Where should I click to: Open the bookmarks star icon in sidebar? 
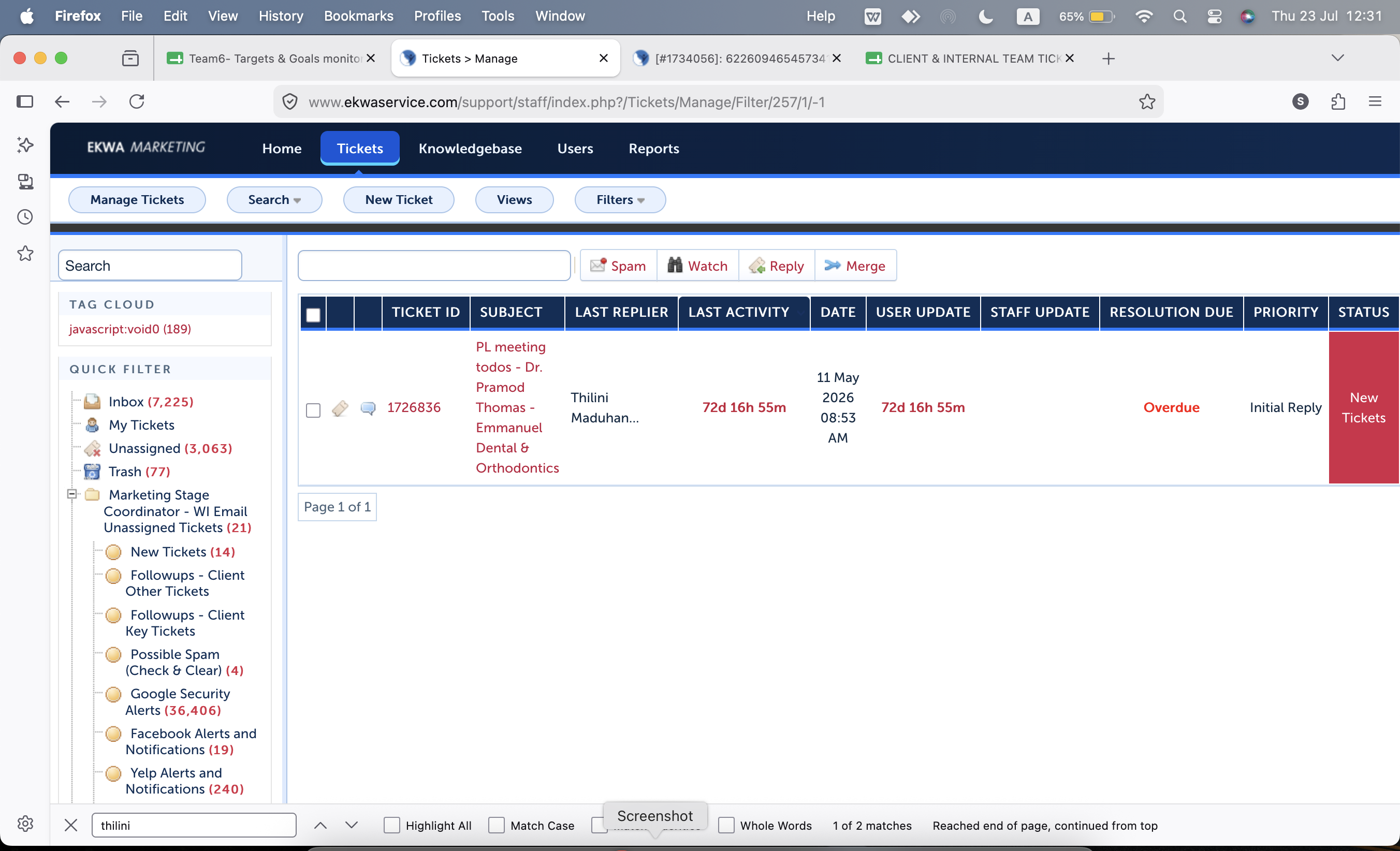coord(25,253)
